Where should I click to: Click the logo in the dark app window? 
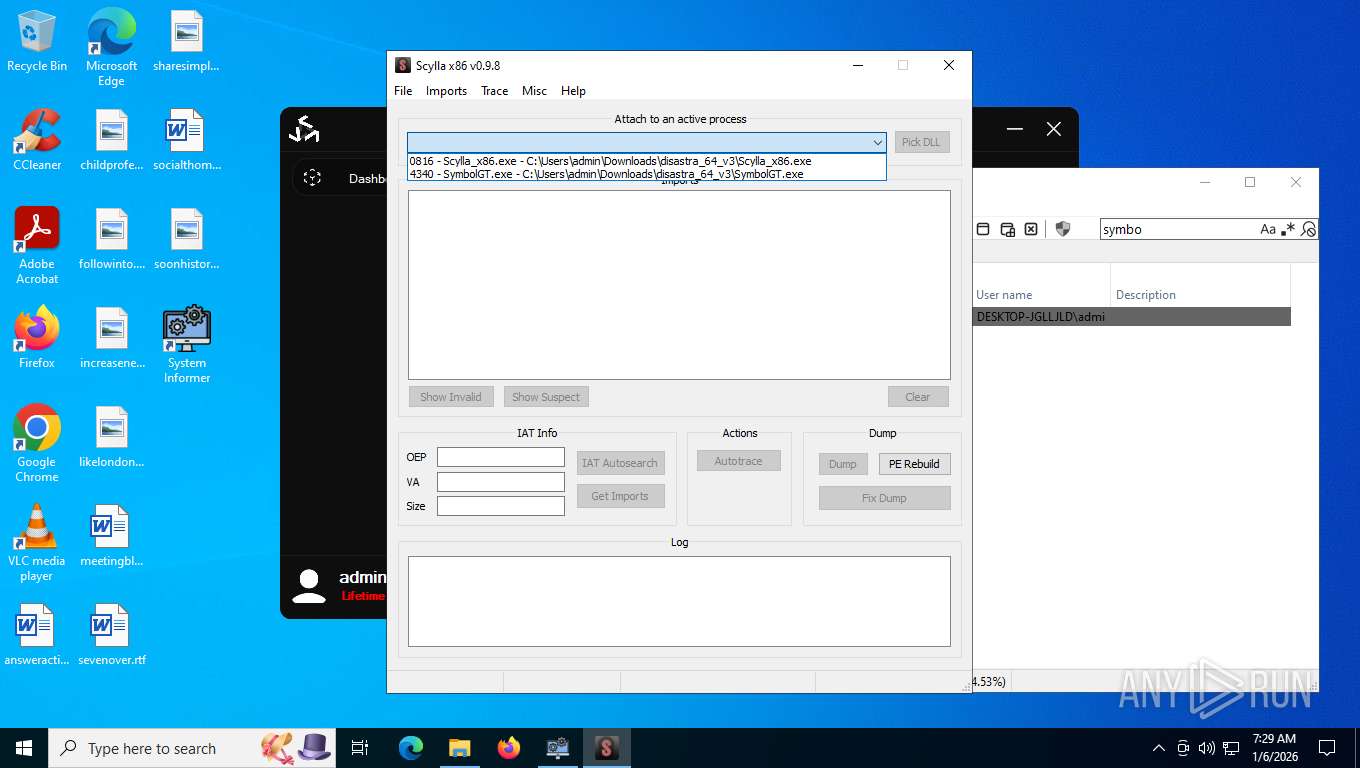pyautogui.click(x=304, y=129)
